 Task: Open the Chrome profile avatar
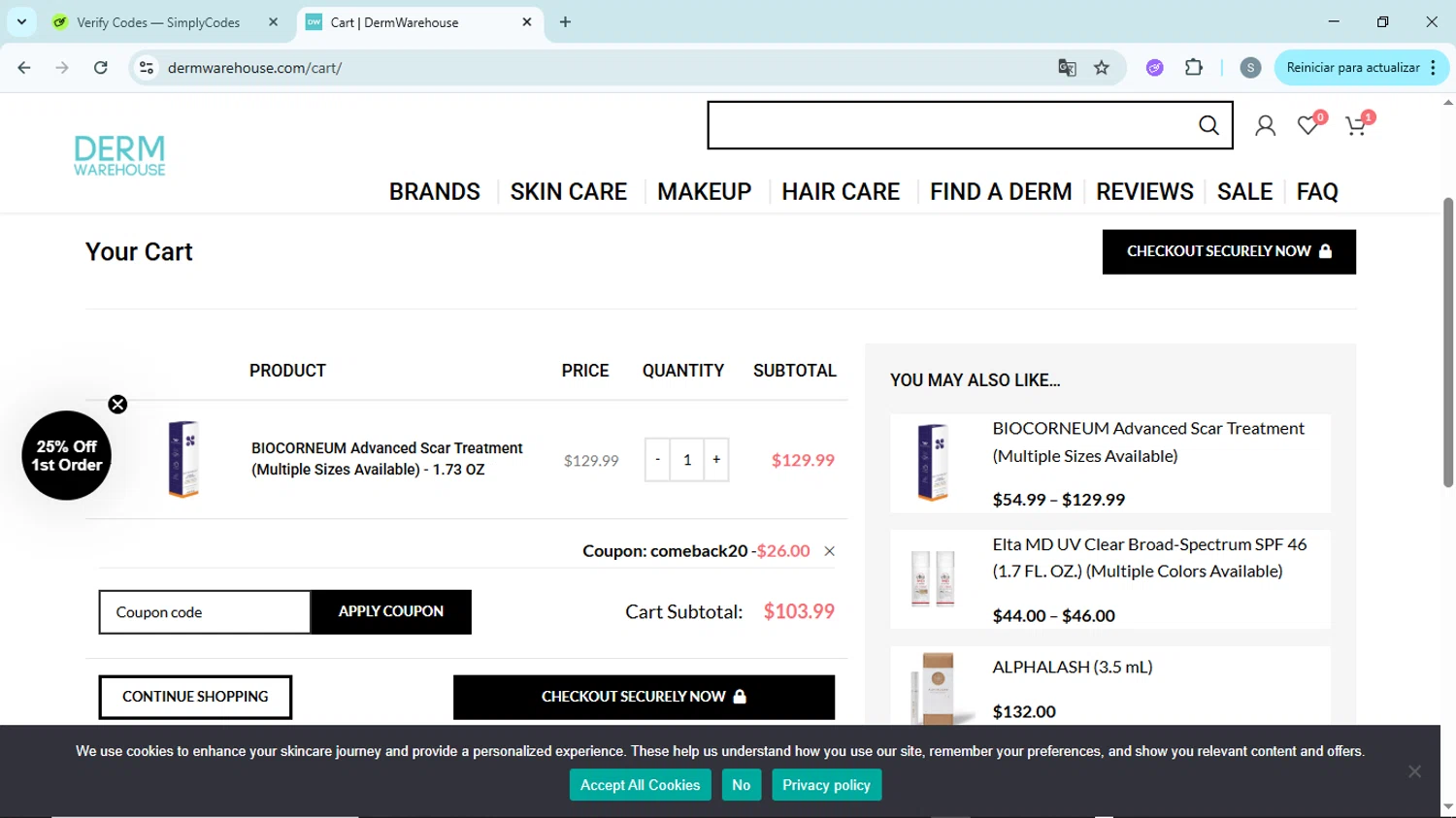1251,68
